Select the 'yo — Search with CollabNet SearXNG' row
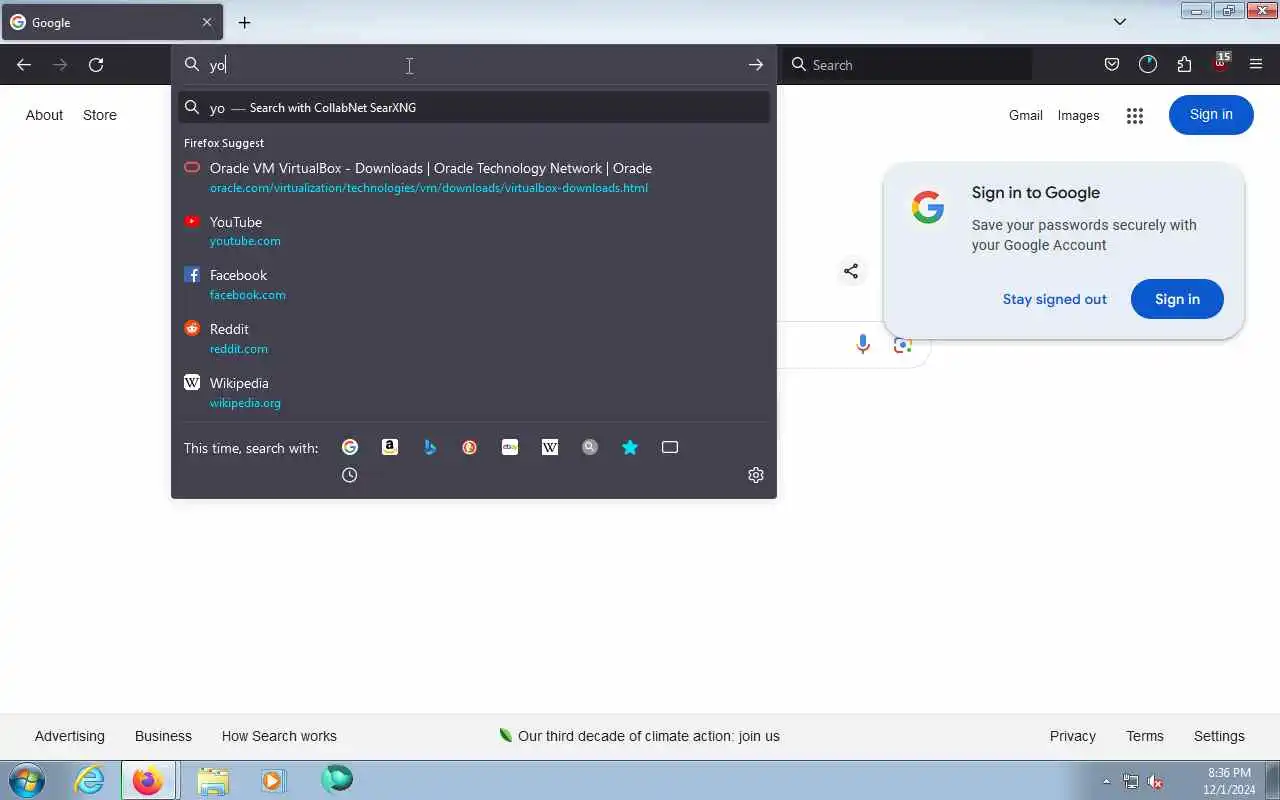The width and height of the screenshot is (1280, 800). point(474,107)
